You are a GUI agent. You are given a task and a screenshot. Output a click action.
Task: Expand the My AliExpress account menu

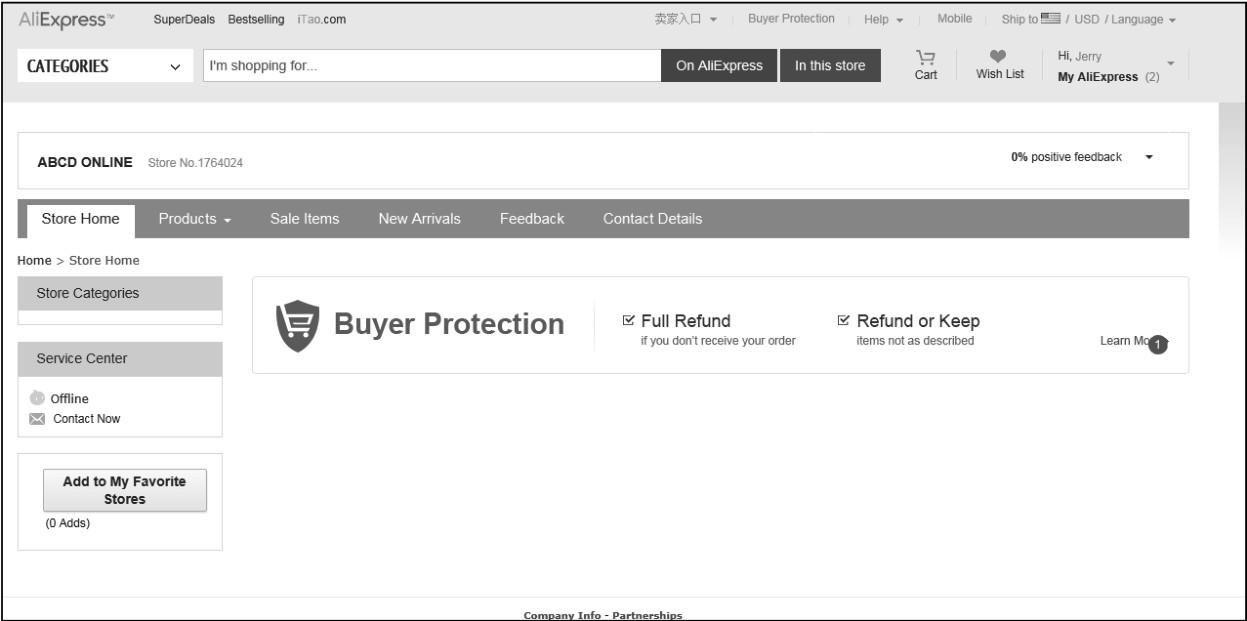[1115, 67]
